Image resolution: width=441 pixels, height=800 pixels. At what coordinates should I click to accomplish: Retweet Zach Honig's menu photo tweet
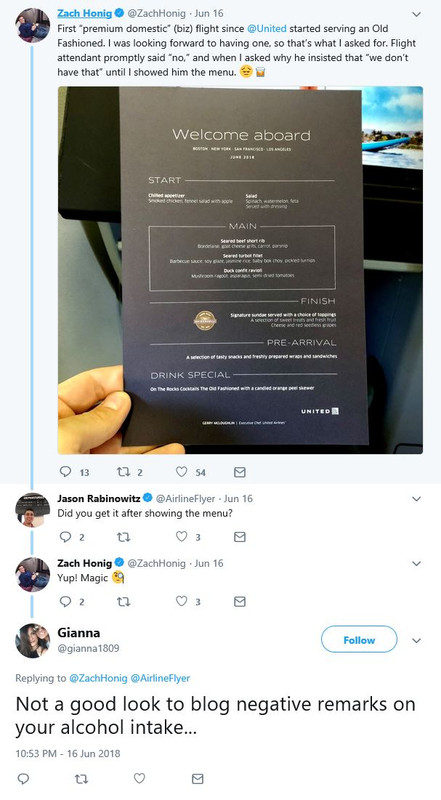tap(123, 472)
